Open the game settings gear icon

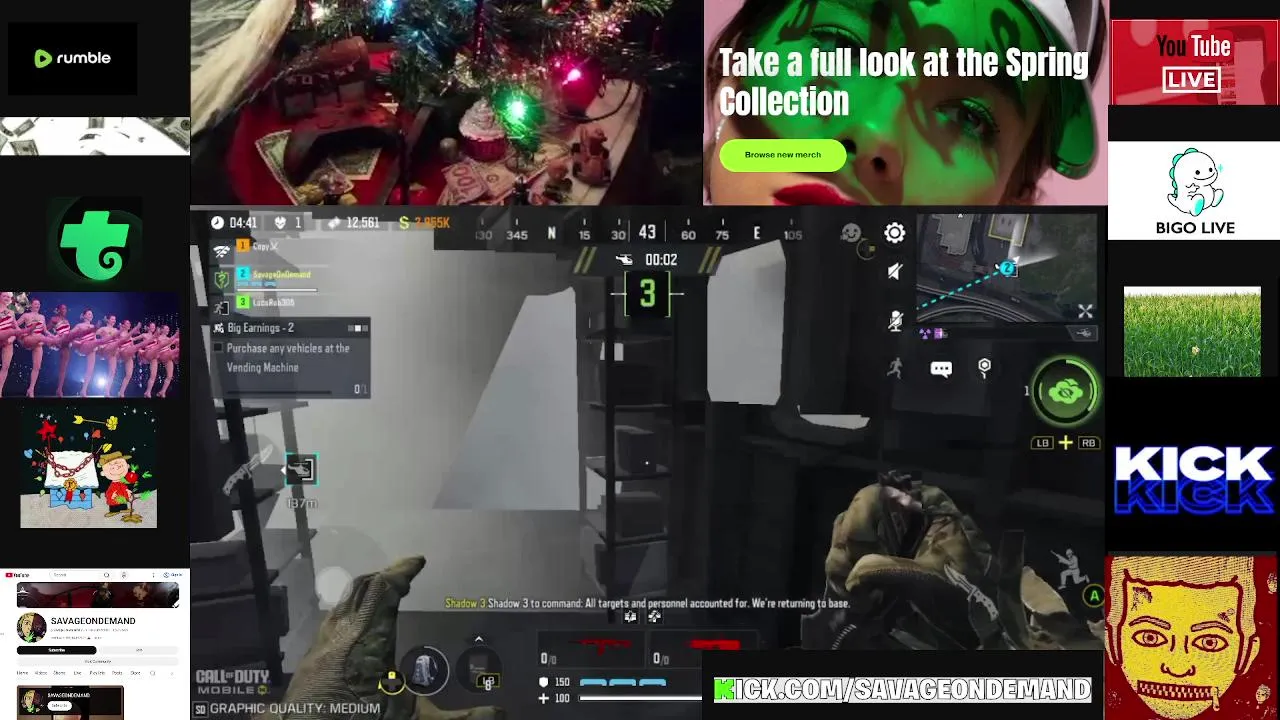[895, 233]
